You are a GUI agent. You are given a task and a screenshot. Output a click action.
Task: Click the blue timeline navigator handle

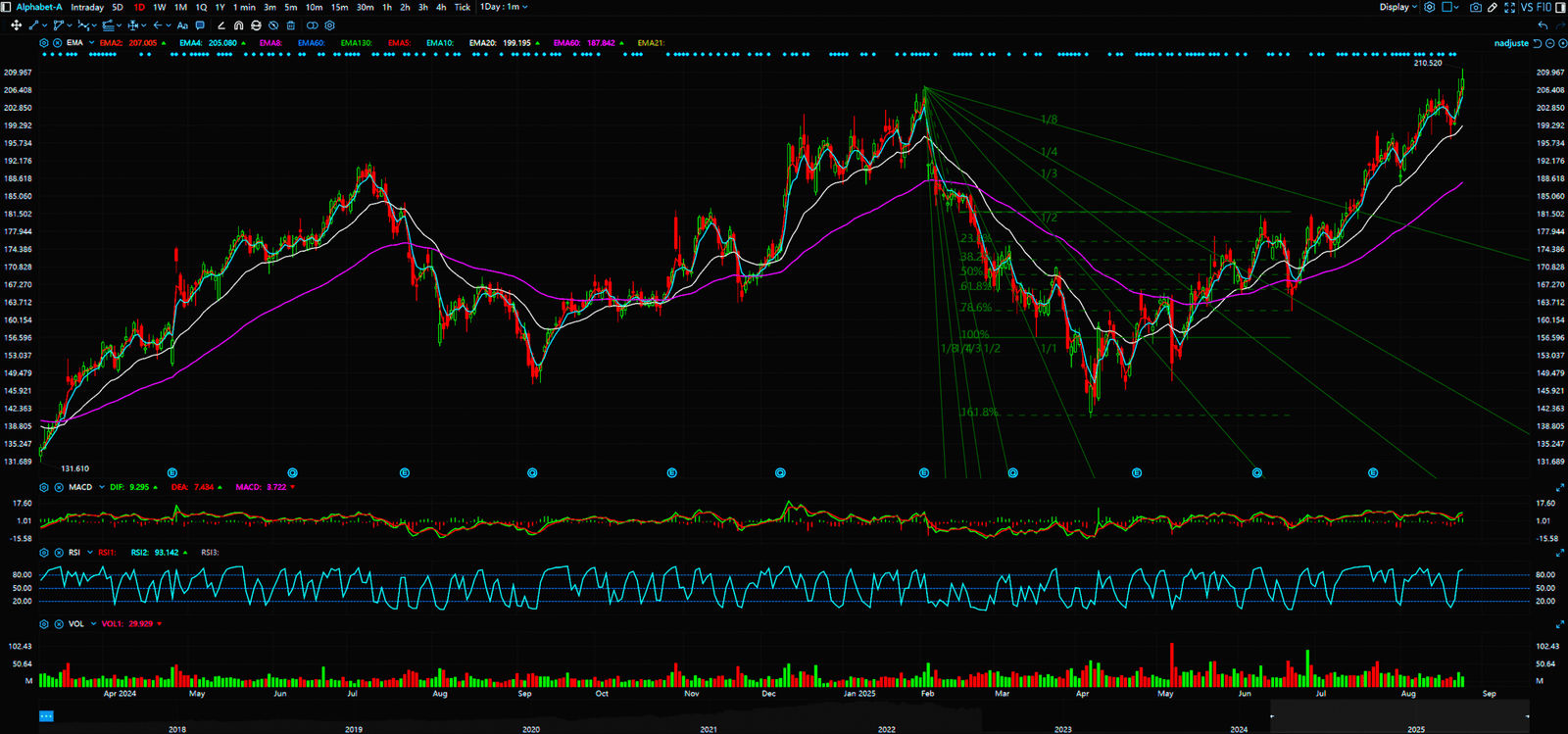46,716
